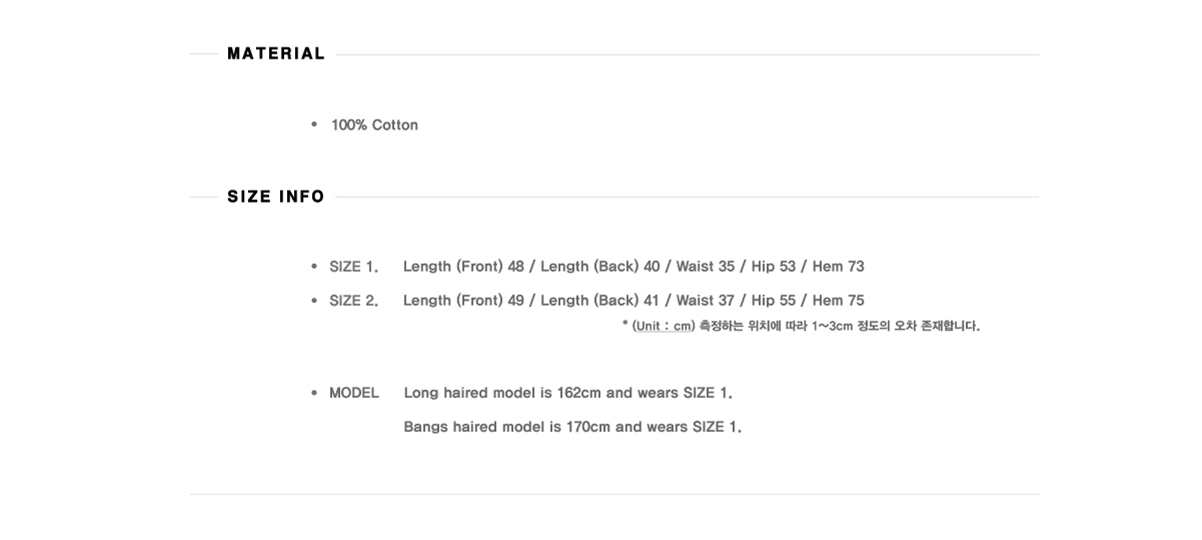Image resolution: width=1202 pixels, height=540 pixels.
Task: Click the SIZE 1. label
Action: point(353,267)
